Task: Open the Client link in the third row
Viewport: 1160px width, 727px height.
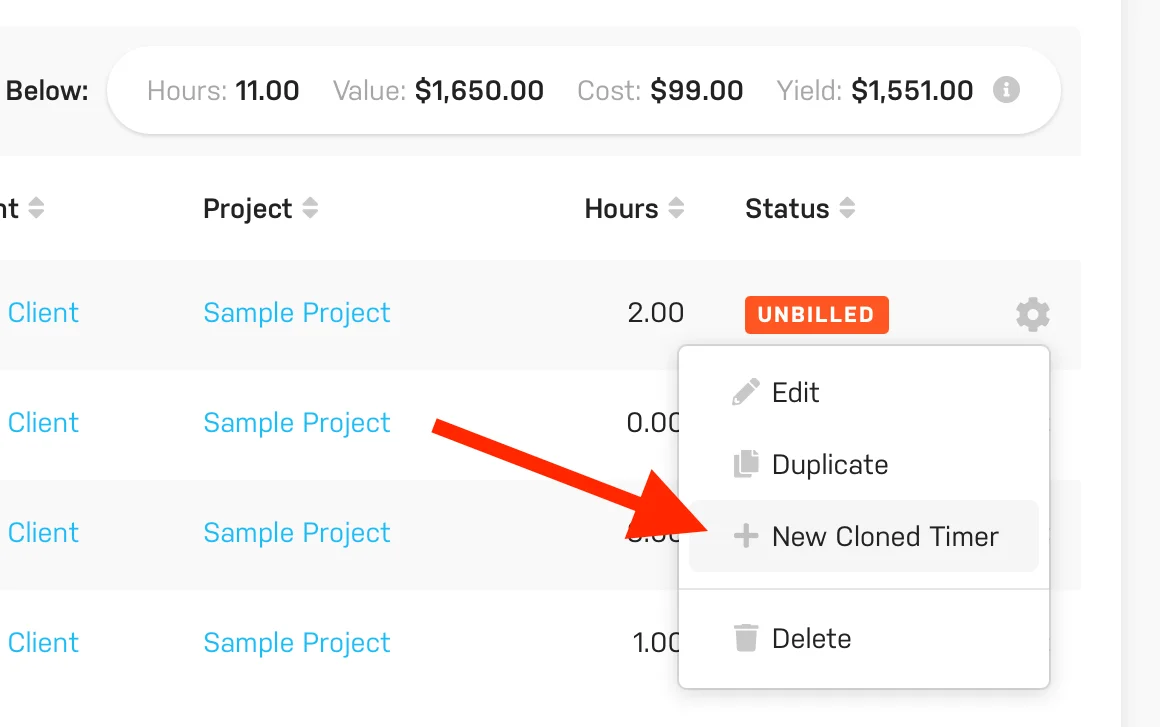Action: [x=43, y=533]
